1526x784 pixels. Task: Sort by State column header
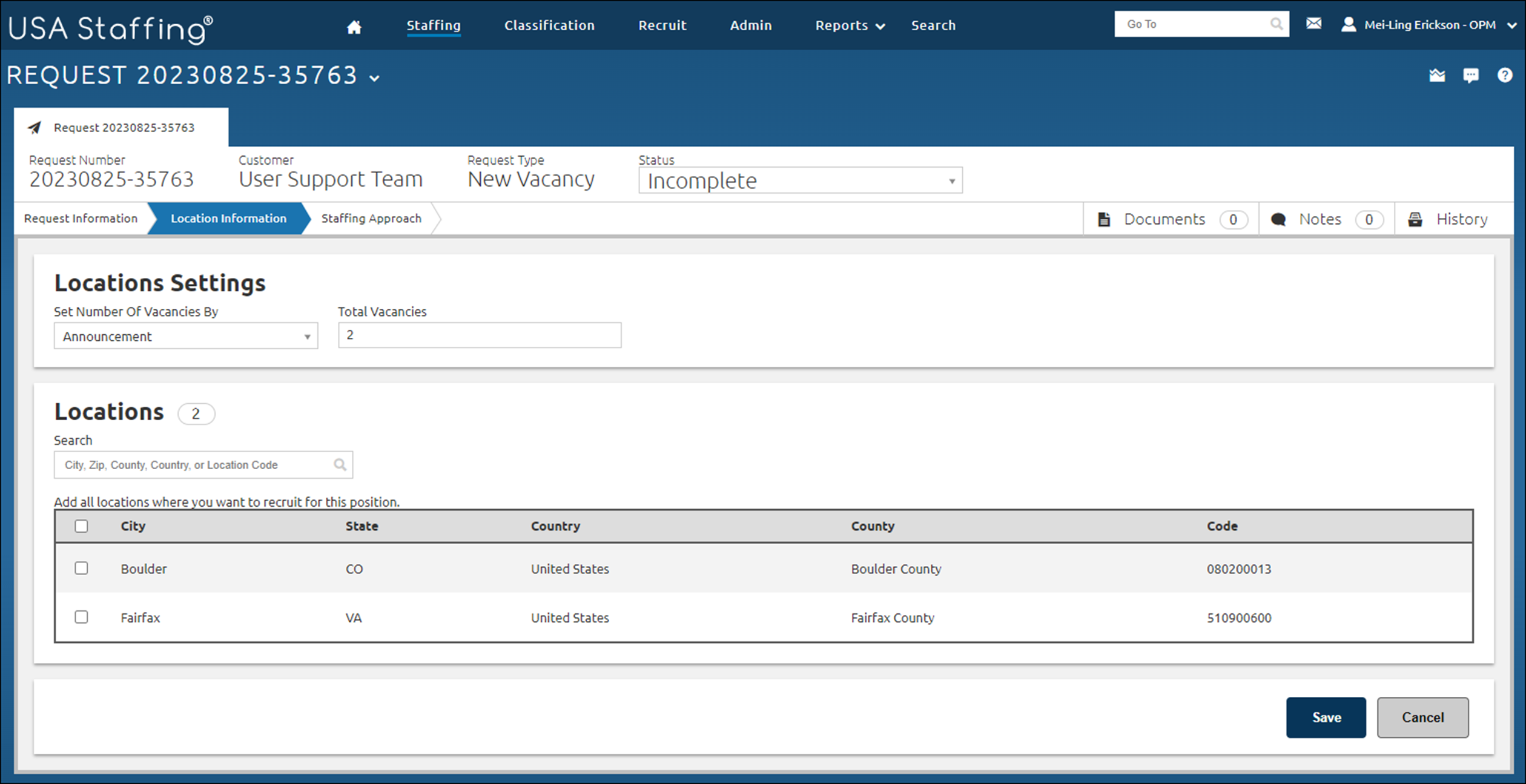pos(362,526)
